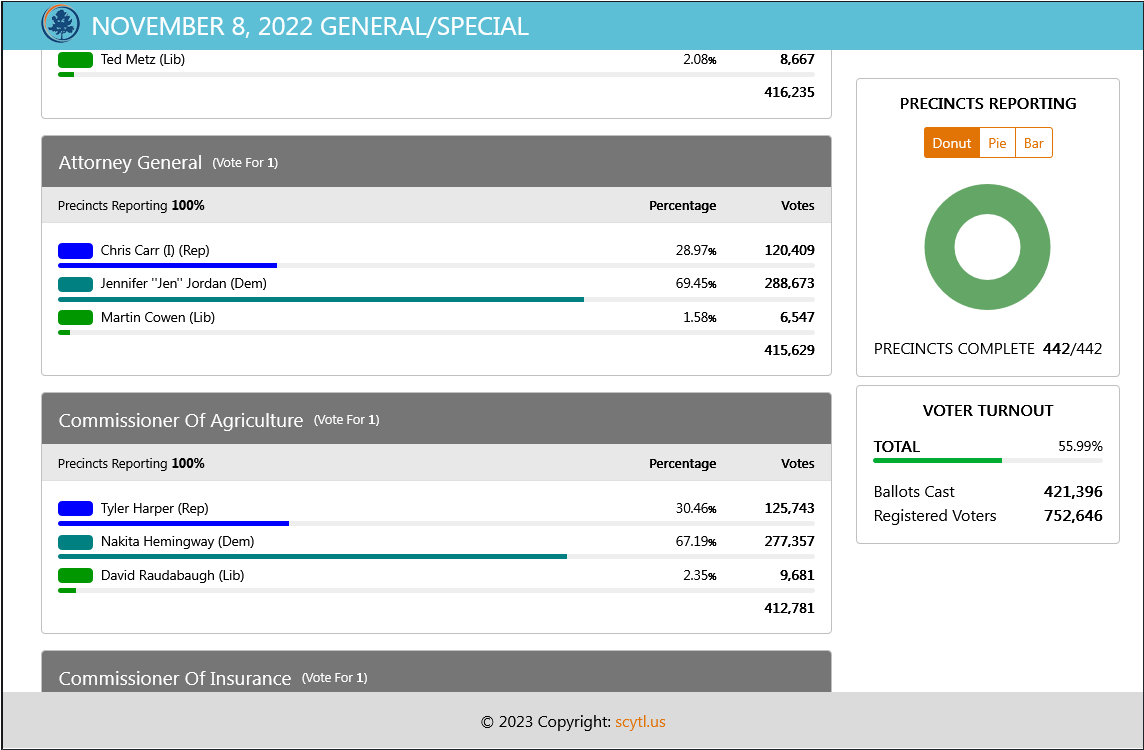This screenshot has width=1144, height=750.
Task: Click the Ted Metz vote count 8,667
Action: click(797, 60)
